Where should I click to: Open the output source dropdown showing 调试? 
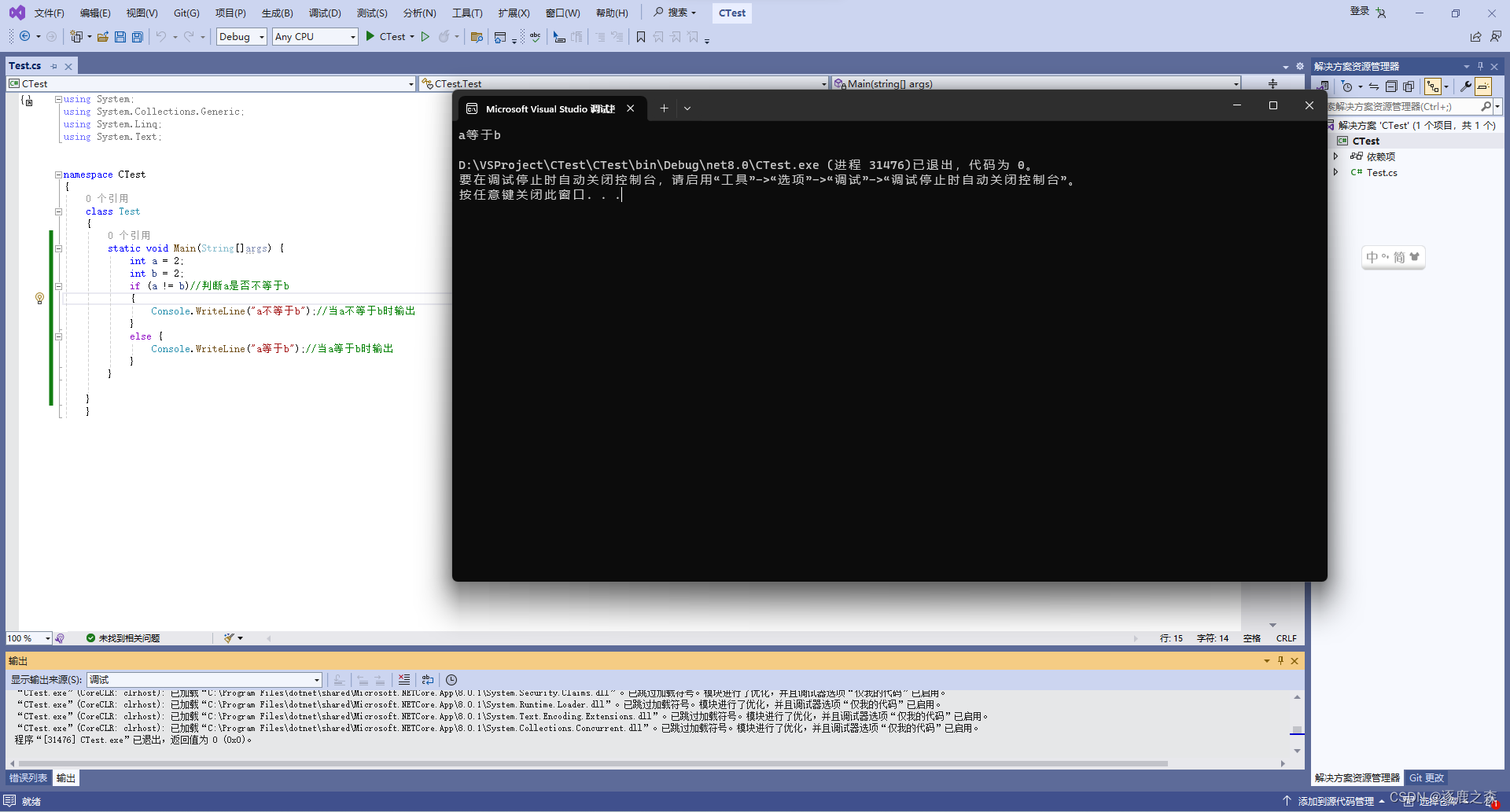(204, 680)
